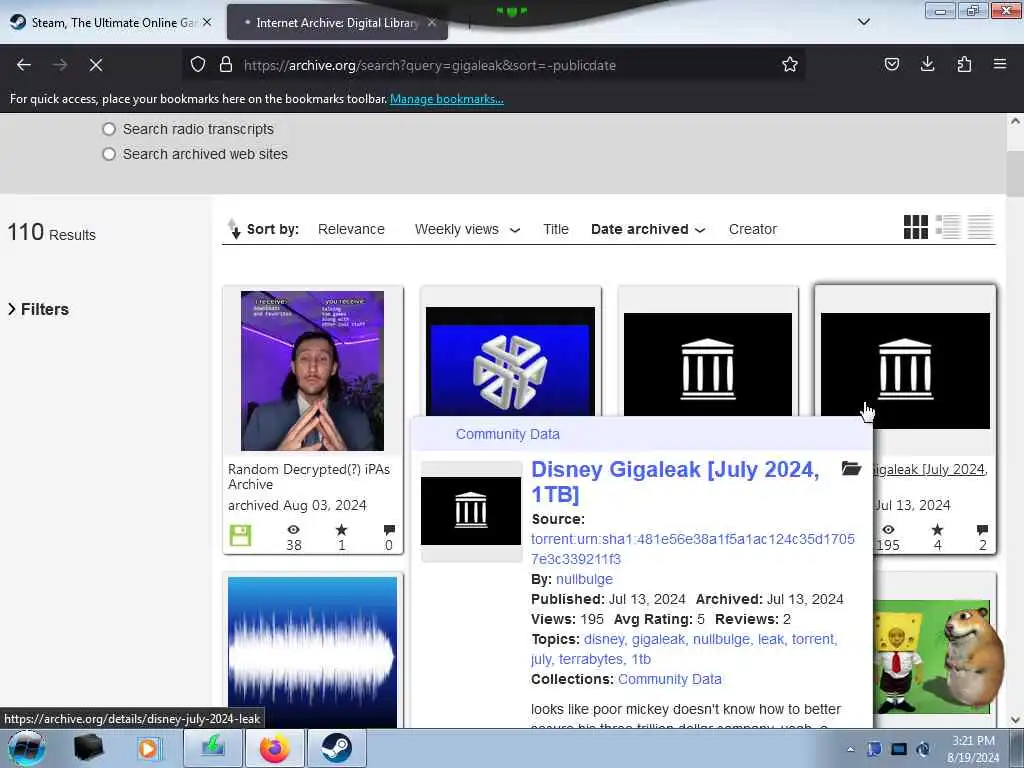
Task: Open the blue 3D knot logo thumbnail
Action: coord(510,361)
